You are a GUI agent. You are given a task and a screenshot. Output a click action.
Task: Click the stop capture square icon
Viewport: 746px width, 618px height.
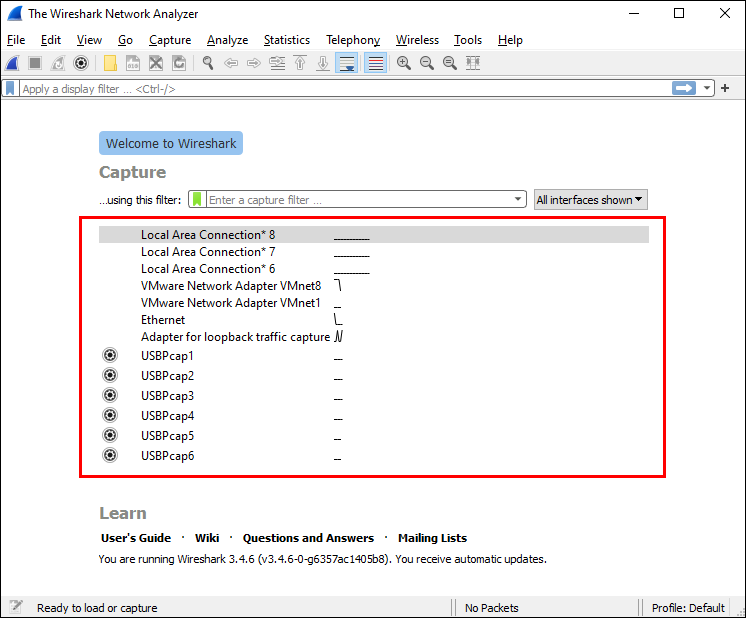click(35, 63)
